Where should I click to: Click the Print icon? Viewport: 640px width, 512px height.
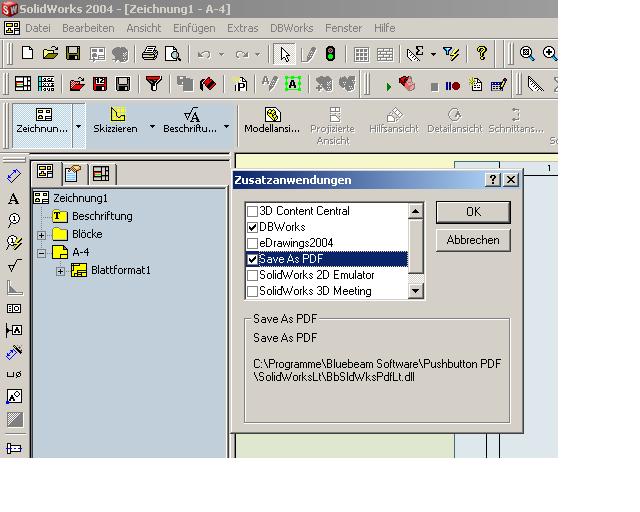(x=150, y=53)
